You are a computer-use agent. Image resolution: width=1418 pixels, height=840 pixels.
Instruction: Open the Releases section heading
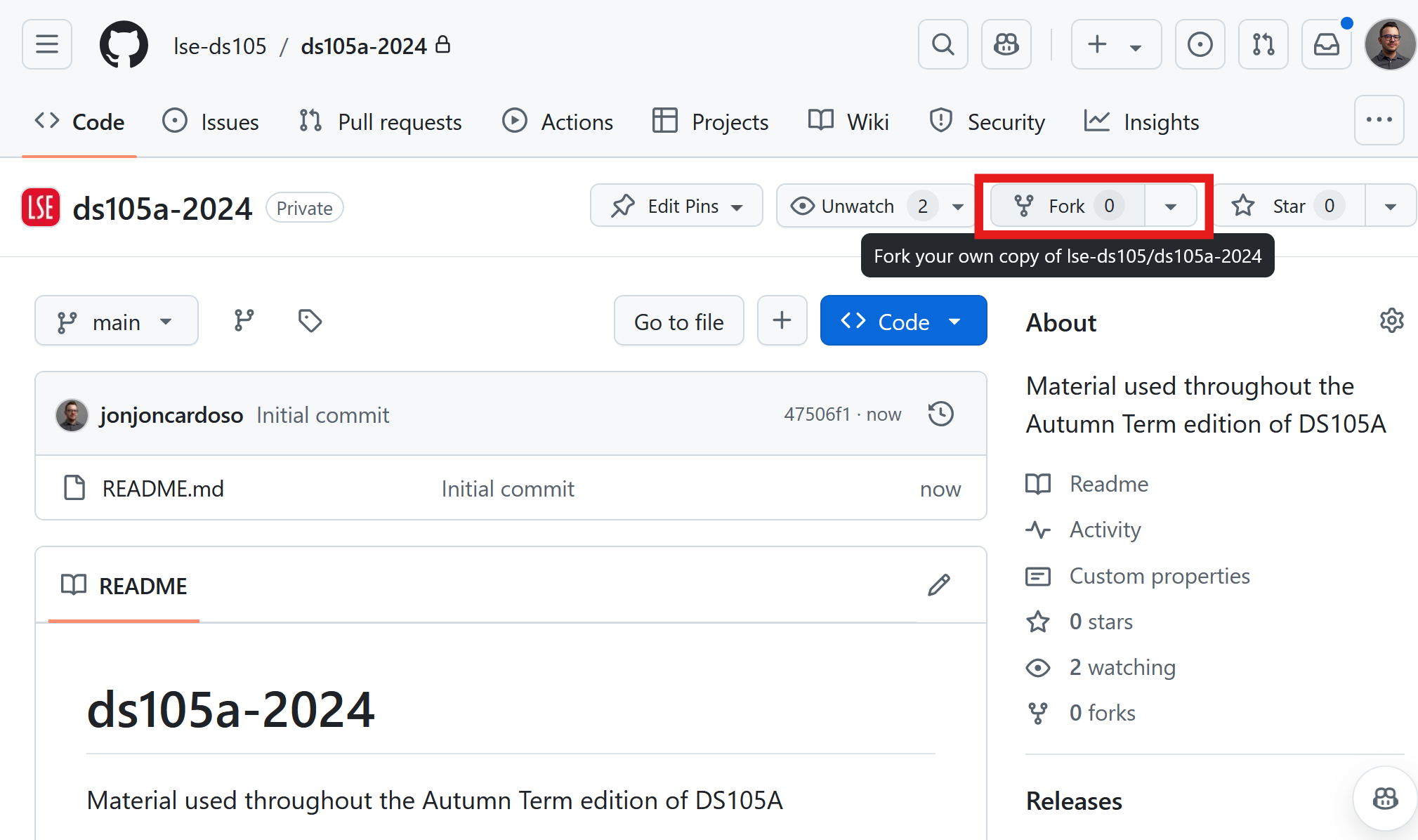[x=1074, y=801]
